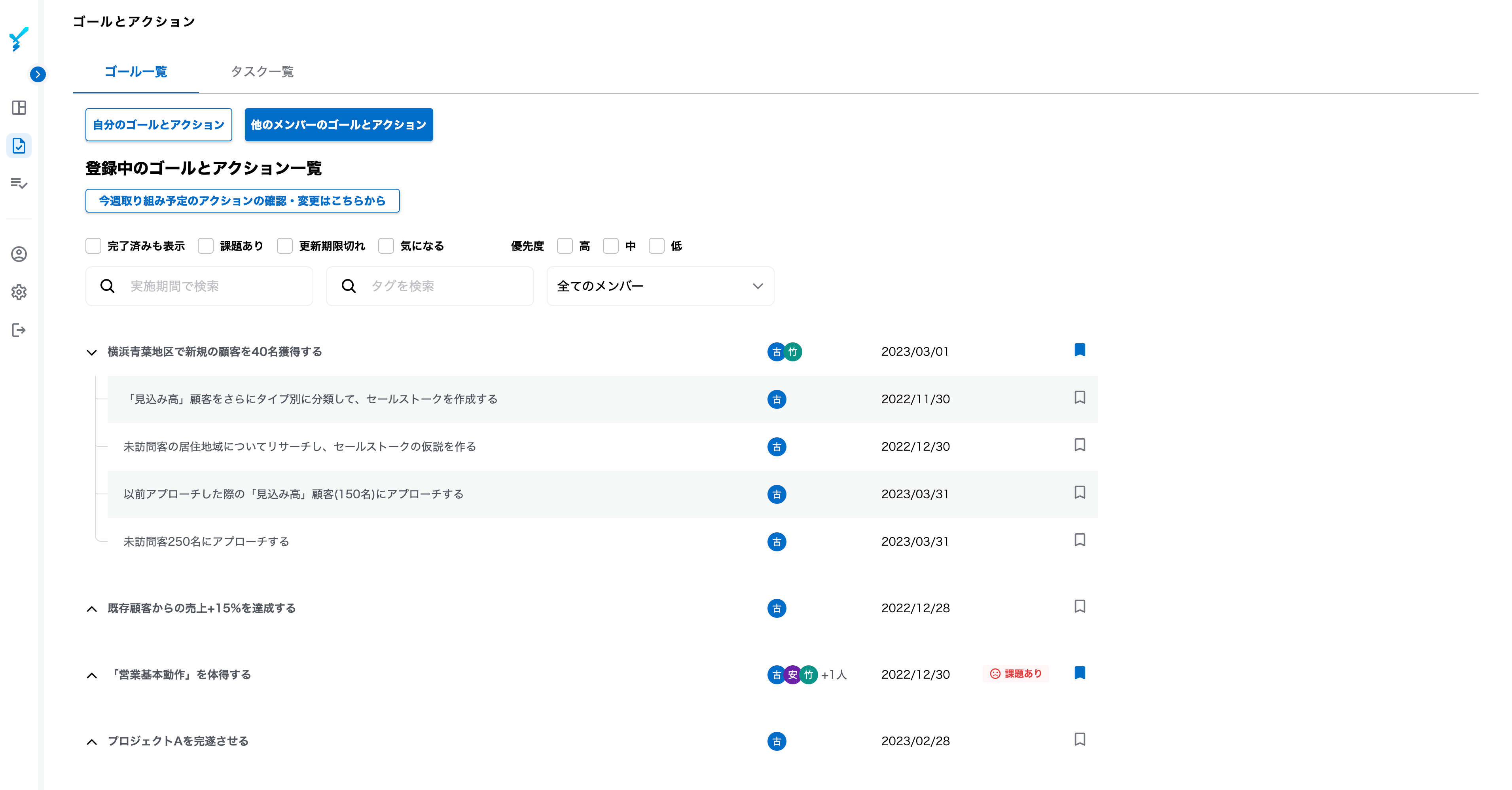1512x790 pixels.
Task: Click the logout icon in sidebar
Action: (19, 330)
